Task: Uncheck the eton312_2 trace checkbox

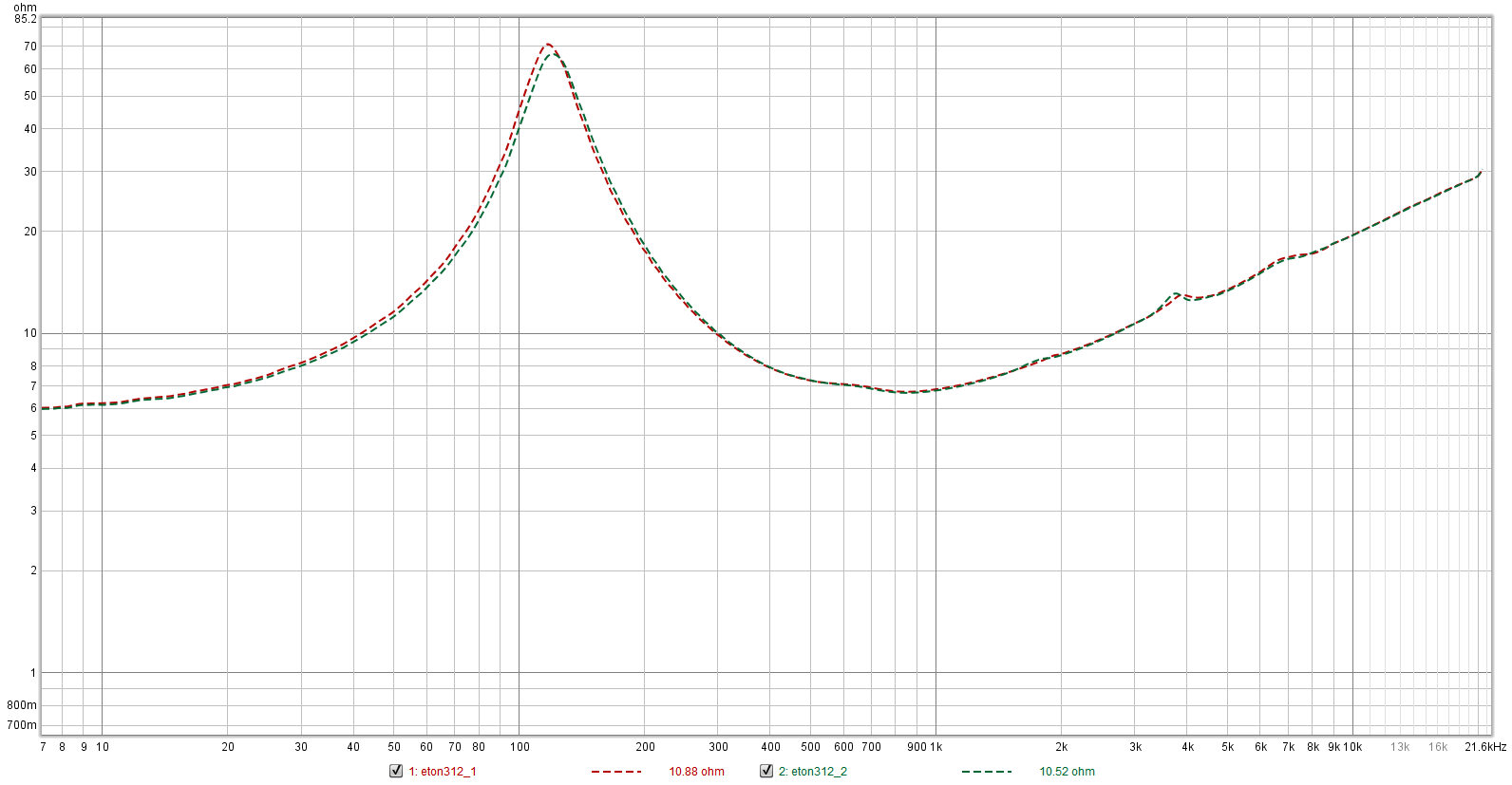Action: (x=766, y=771)
